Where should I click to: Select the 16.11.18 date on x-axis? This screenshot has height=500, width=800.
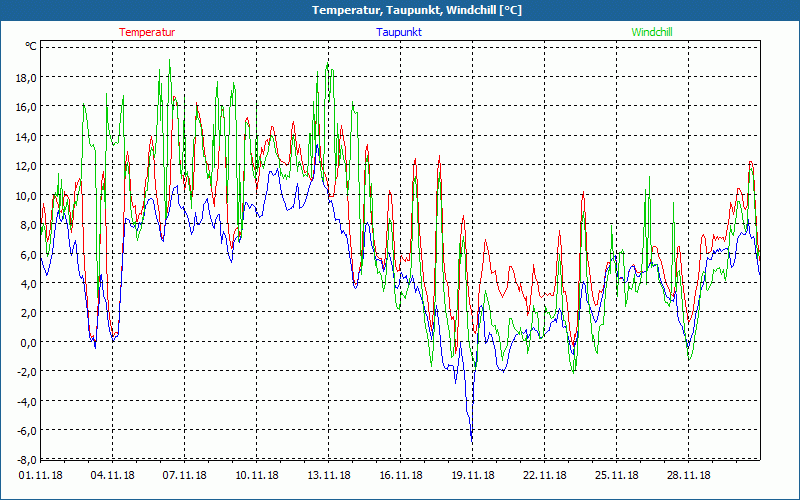401,476
